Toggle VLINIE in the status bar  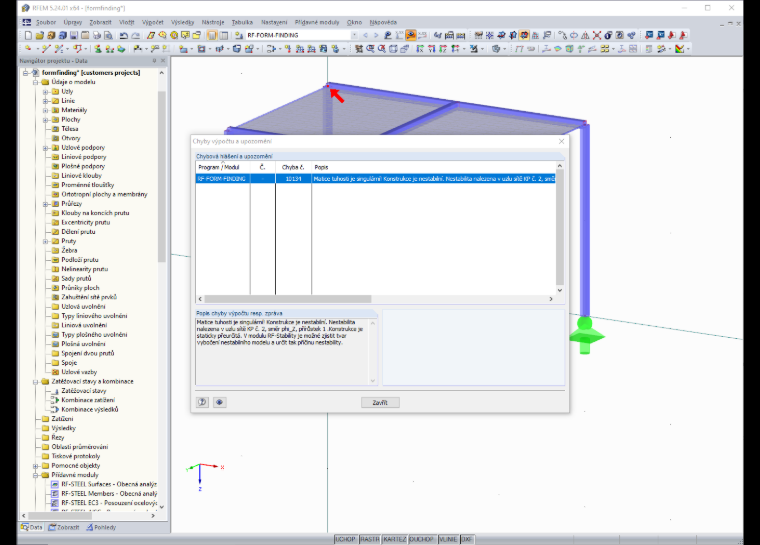448,539
